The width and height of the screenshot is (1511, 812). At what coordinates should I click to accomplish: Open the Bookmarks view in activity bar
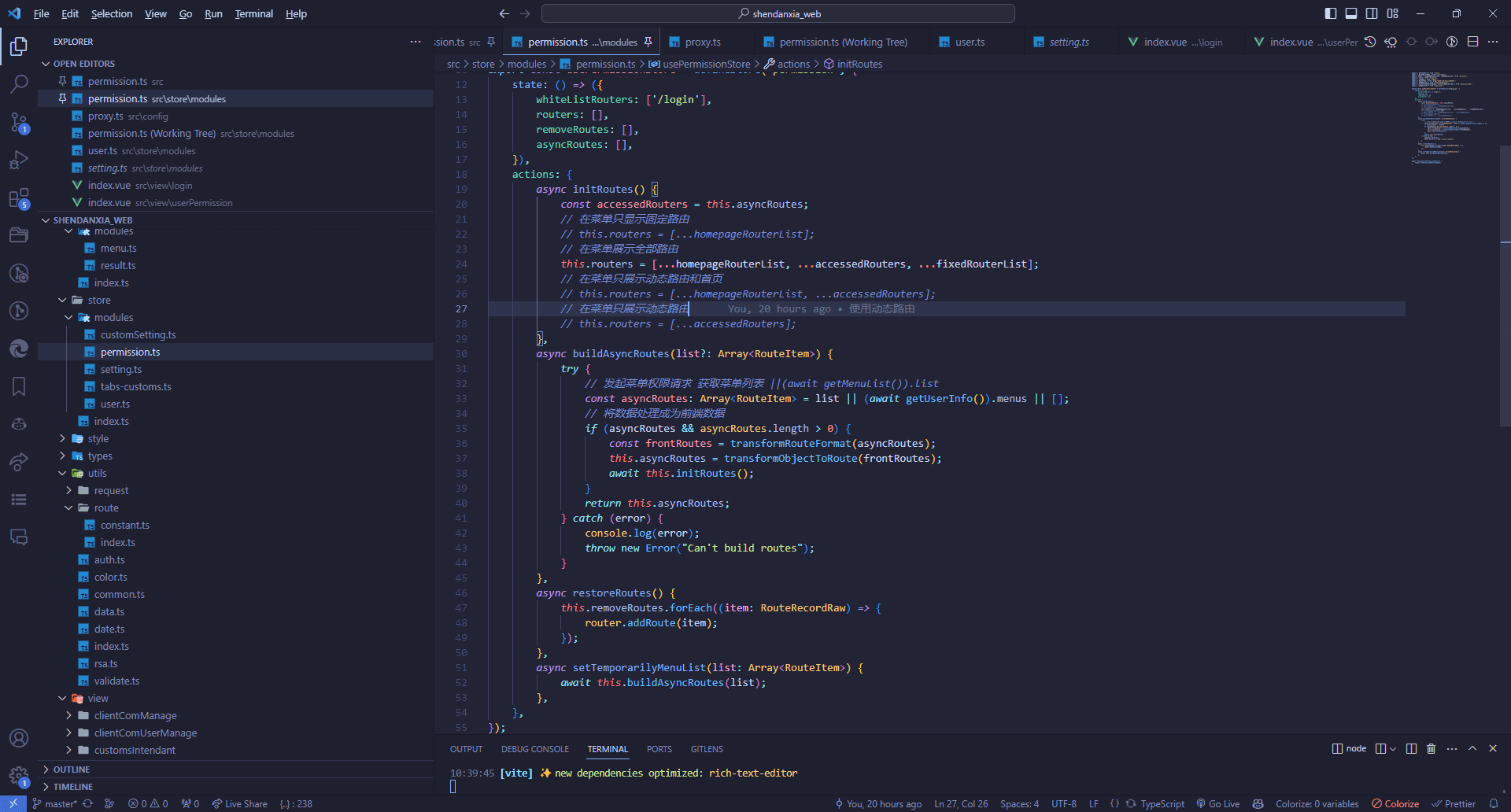(x=19, y=386)
